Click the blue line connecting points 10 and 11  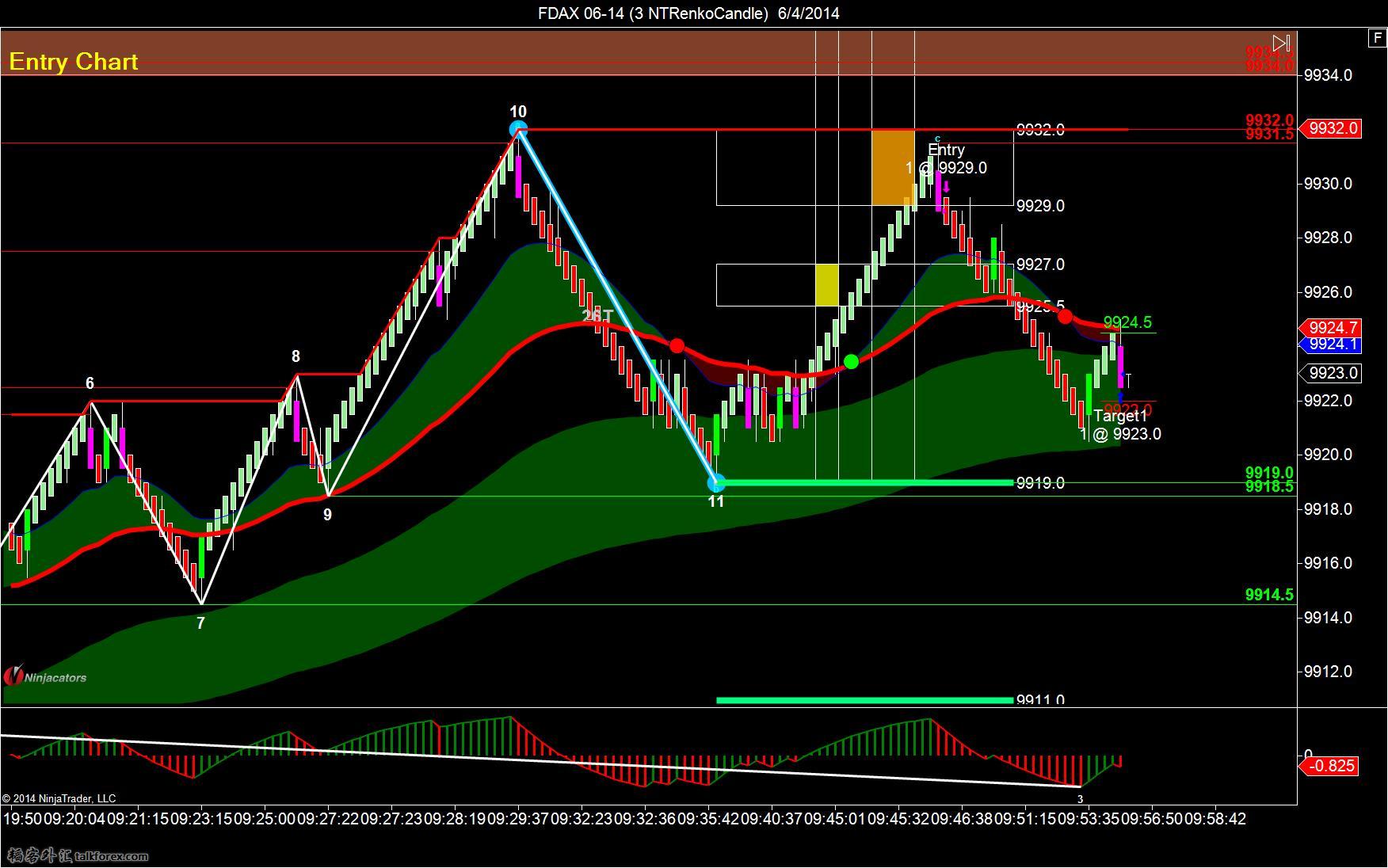coord(617,306)
